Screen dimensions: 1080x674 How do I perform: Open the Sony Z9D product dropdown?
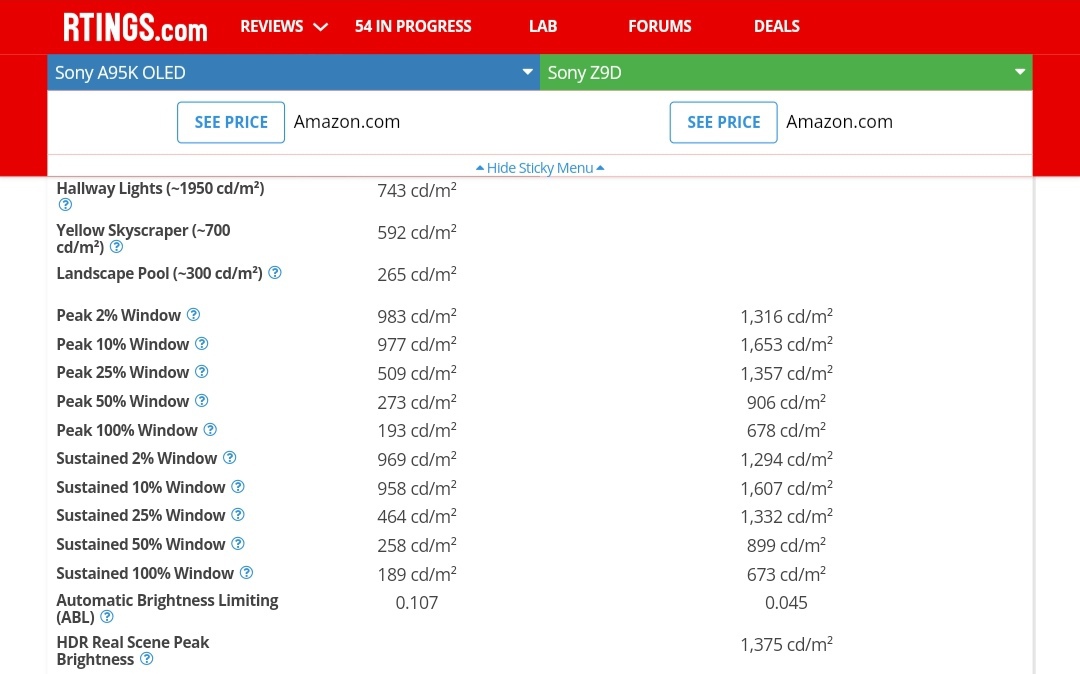point(786,72)
